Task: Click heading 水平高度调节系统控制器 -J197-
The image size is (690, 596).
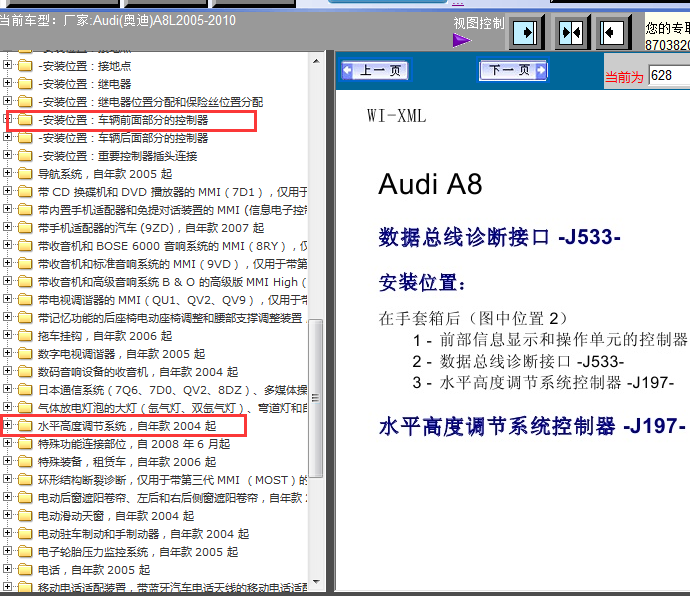Action: pyautogui.click(x=532, y=426)
